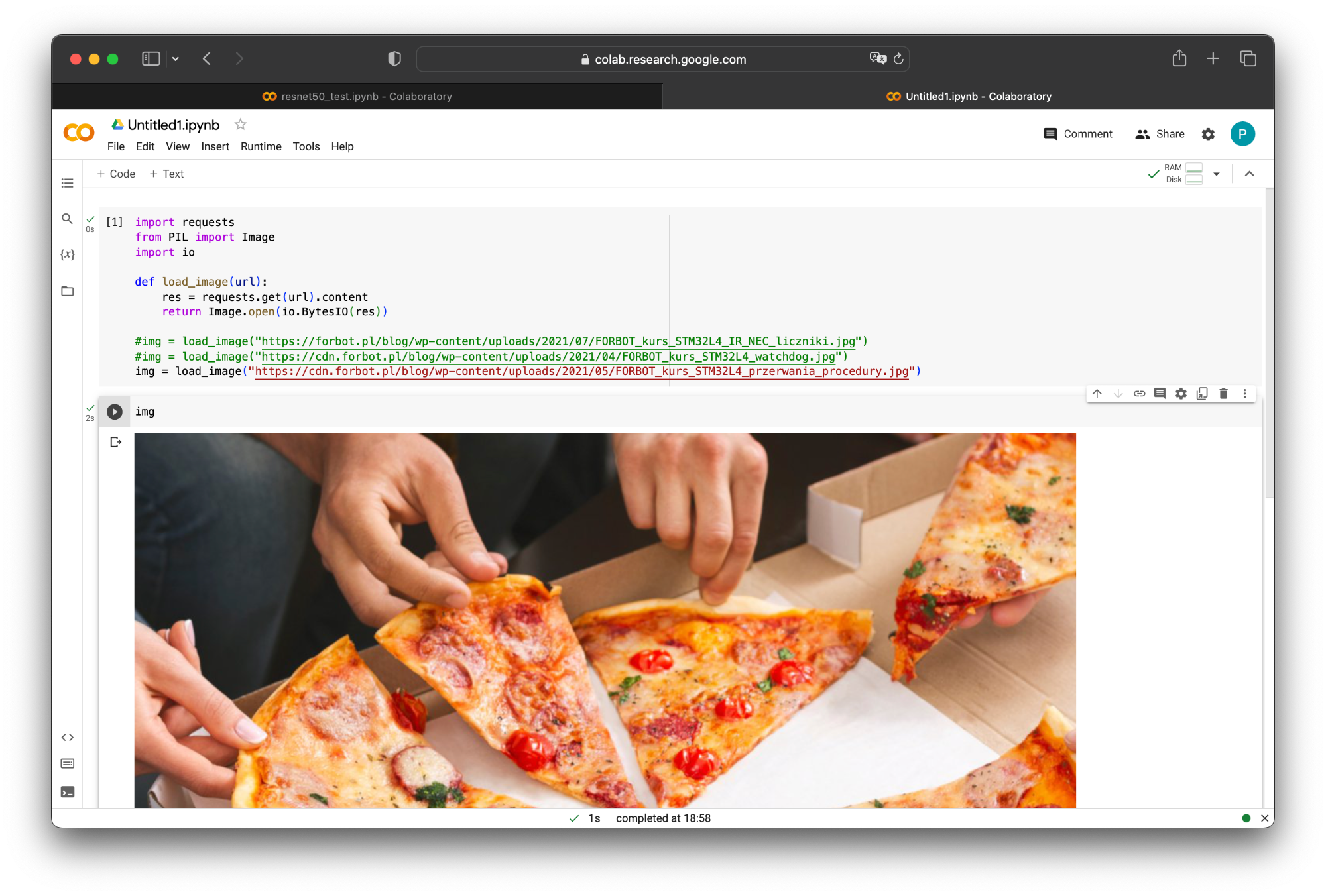Viewport: 1326px width, 896px height.
Task: Open the Insert menu
Action: (x=215, y=146)
